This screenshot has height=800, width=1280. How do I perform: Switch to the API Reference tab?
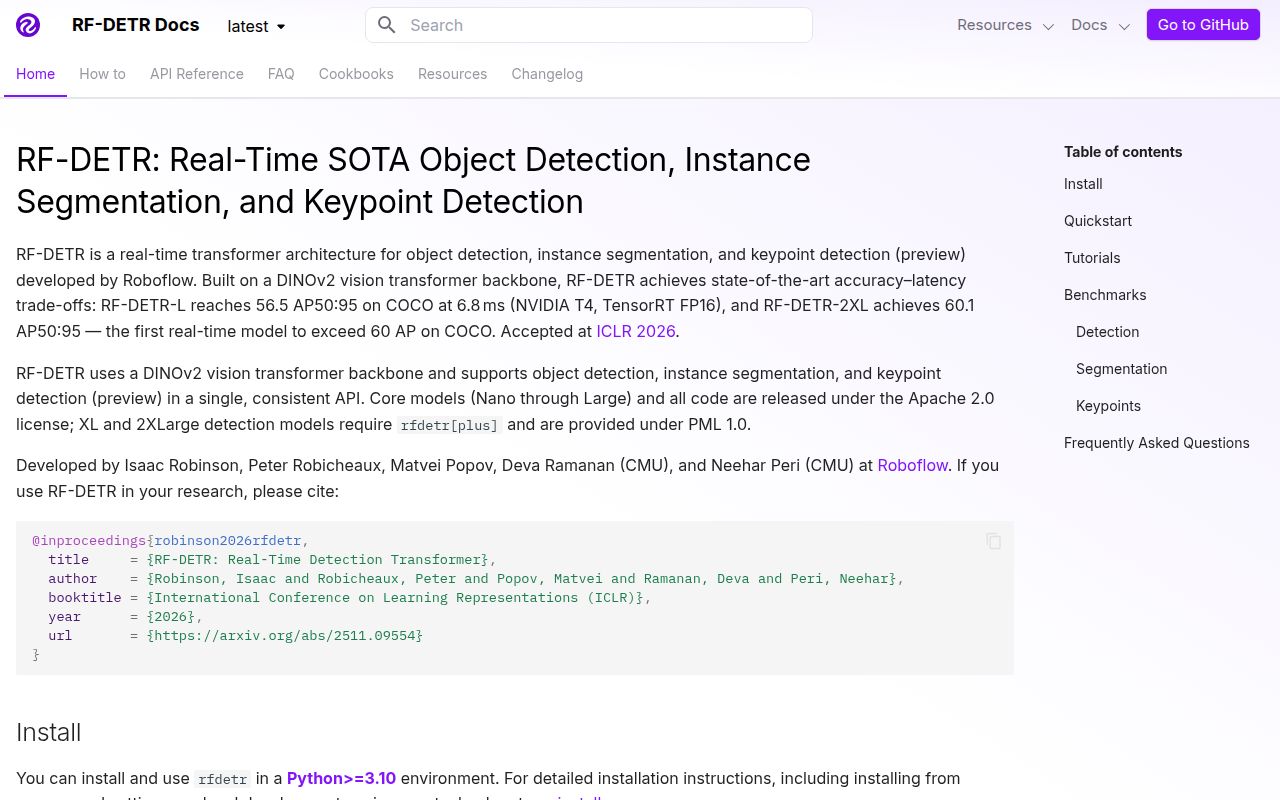point(197,74)
